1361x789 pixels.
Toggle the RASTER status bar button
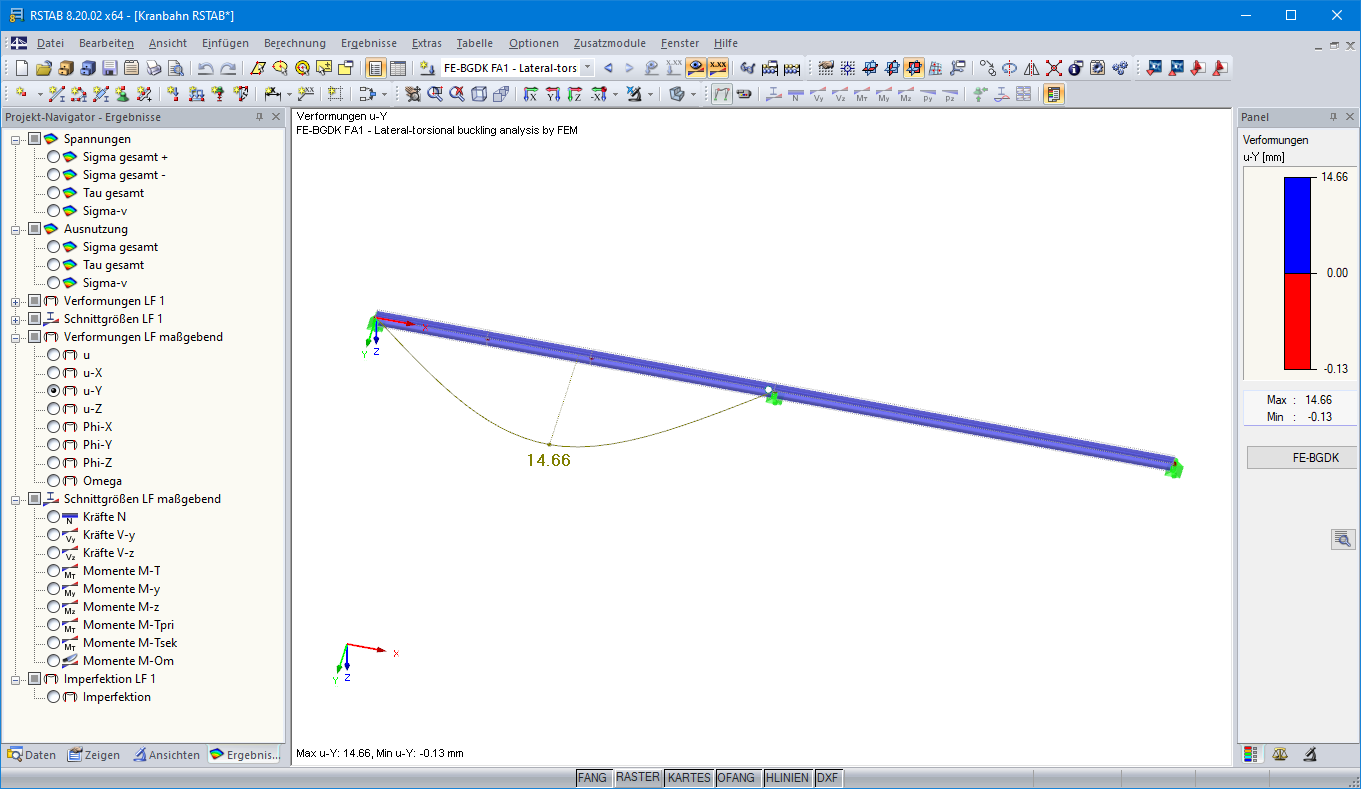(x=638, y=778)
